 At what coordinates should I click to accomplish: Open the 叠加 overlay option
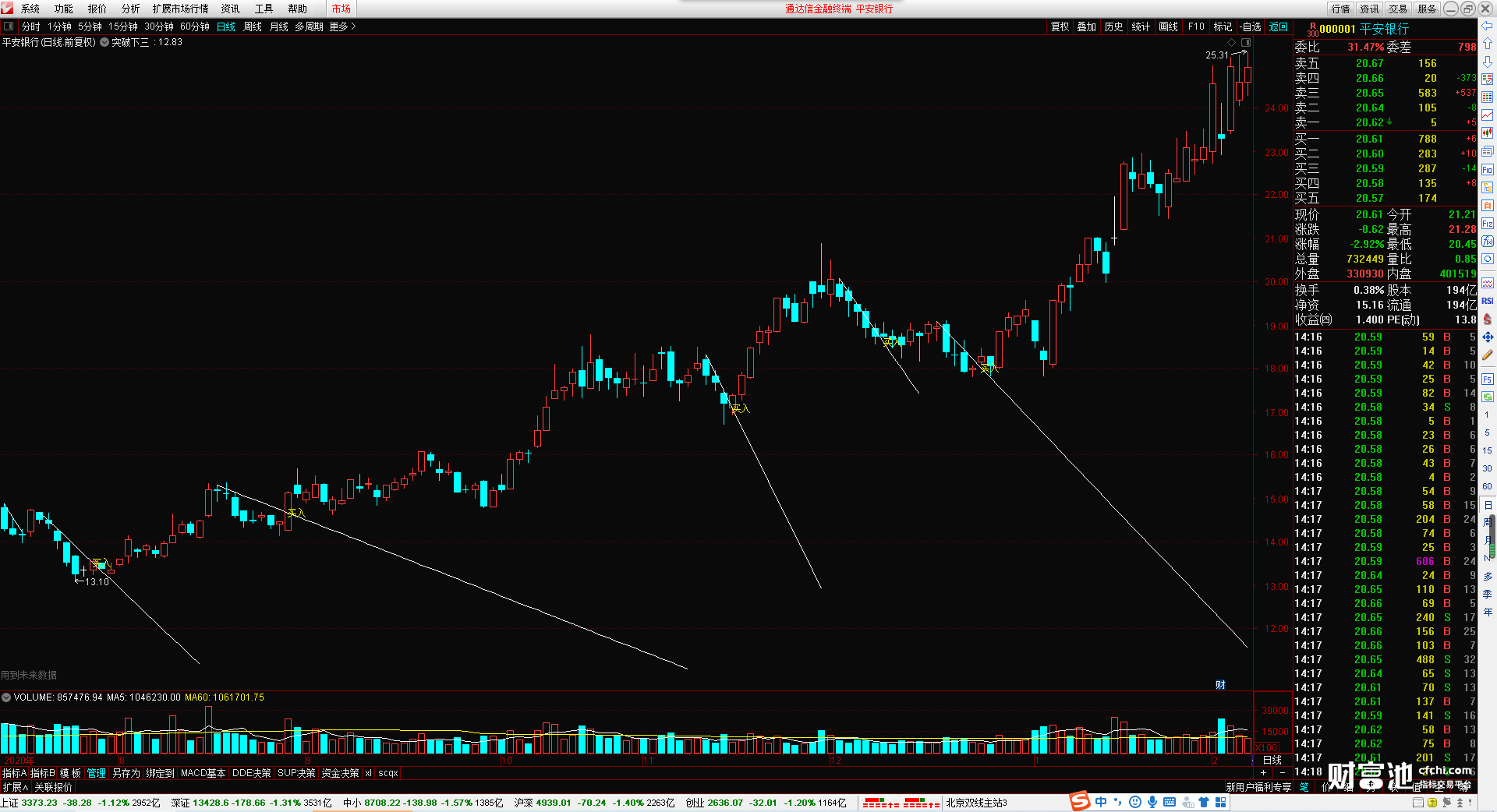coord(1086,26)
